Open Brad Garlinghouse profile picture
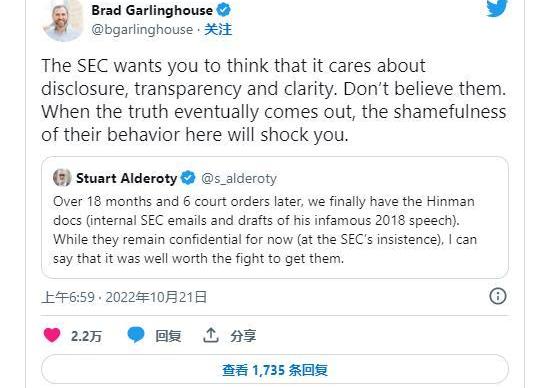The image size is (545, 388). [x=63, y=20]
